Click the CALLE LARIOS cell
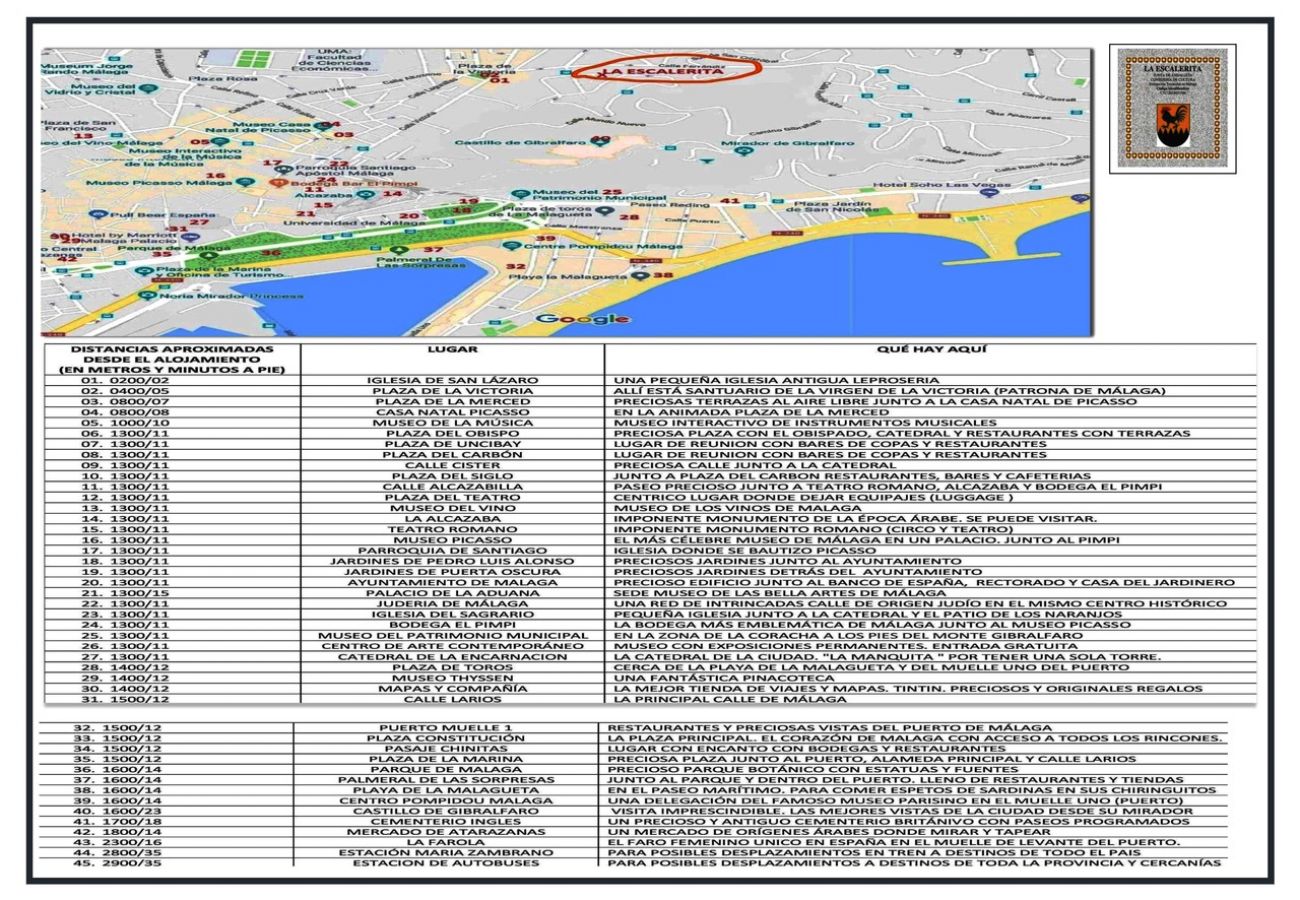 click(452, 700)
